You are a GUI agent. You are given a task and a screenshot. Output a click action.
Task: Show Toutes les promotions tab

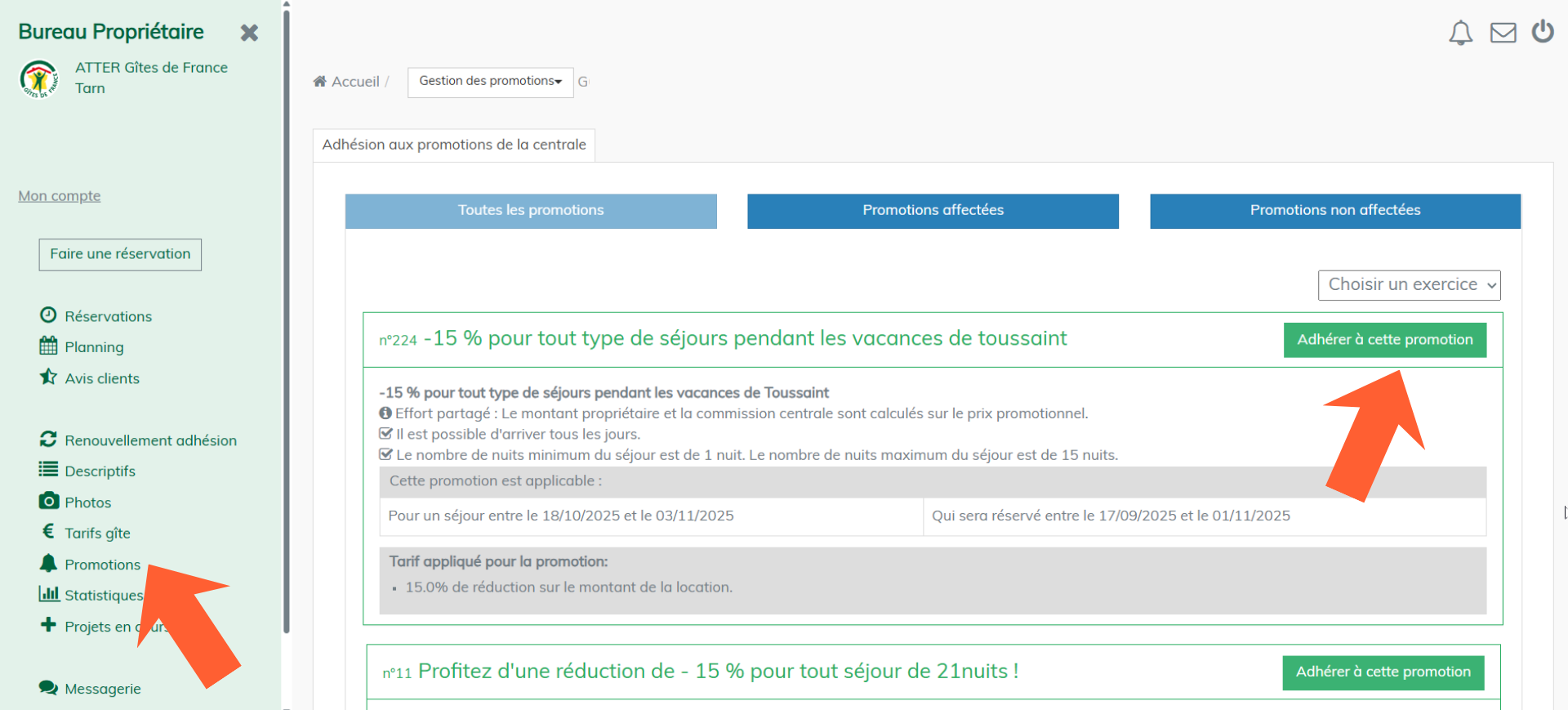(x=531, y=211)
